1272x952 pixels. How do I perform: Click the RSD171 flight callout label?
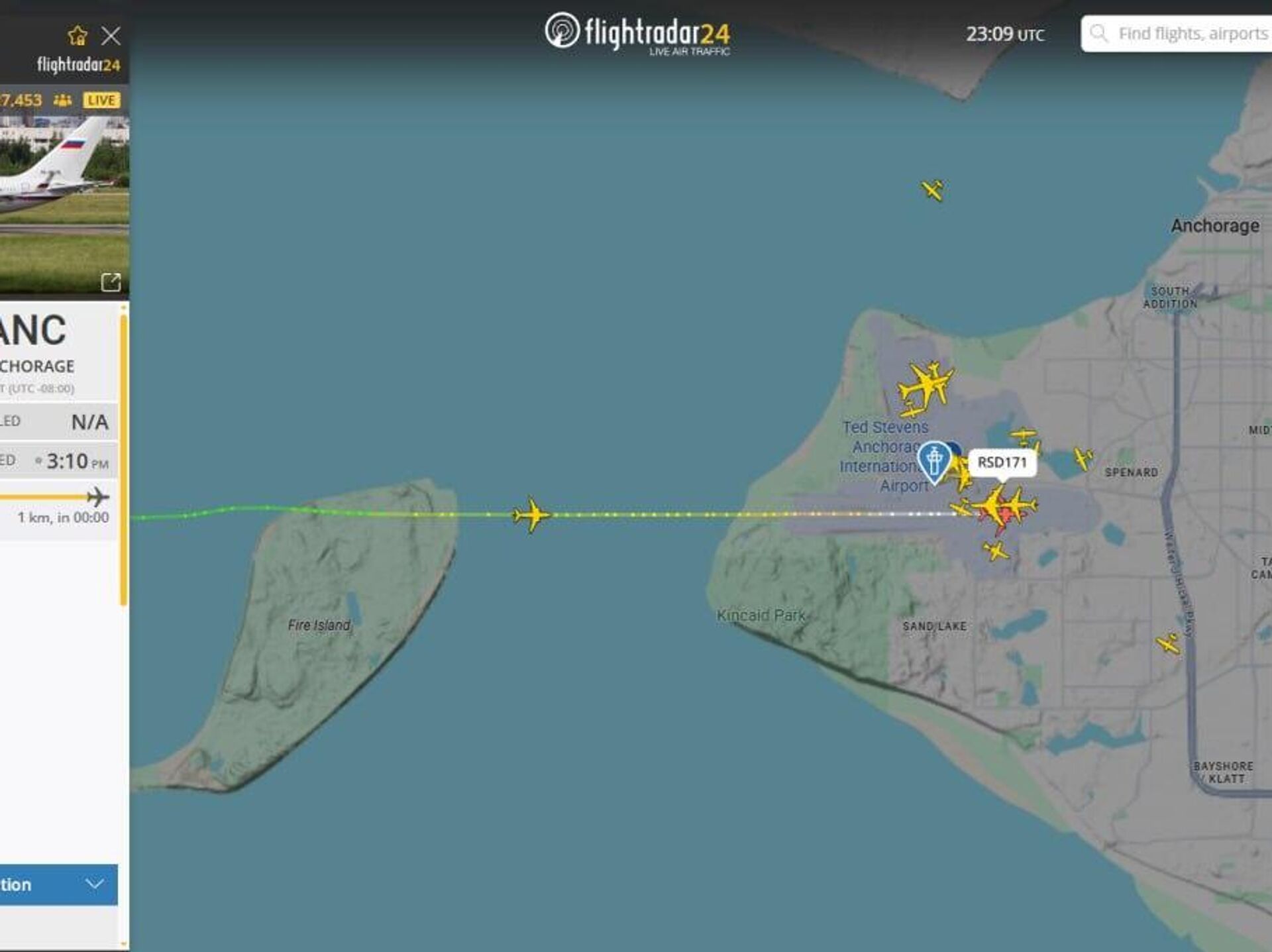pos(1002,462)
